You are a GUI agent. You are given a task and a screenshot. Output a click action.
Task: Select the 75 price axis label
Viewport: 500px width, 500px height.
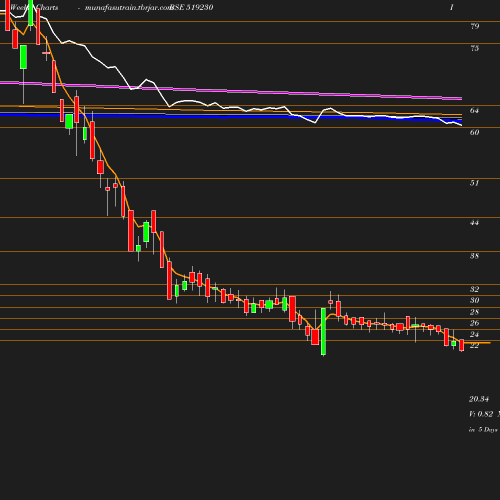tap(475, 48)
